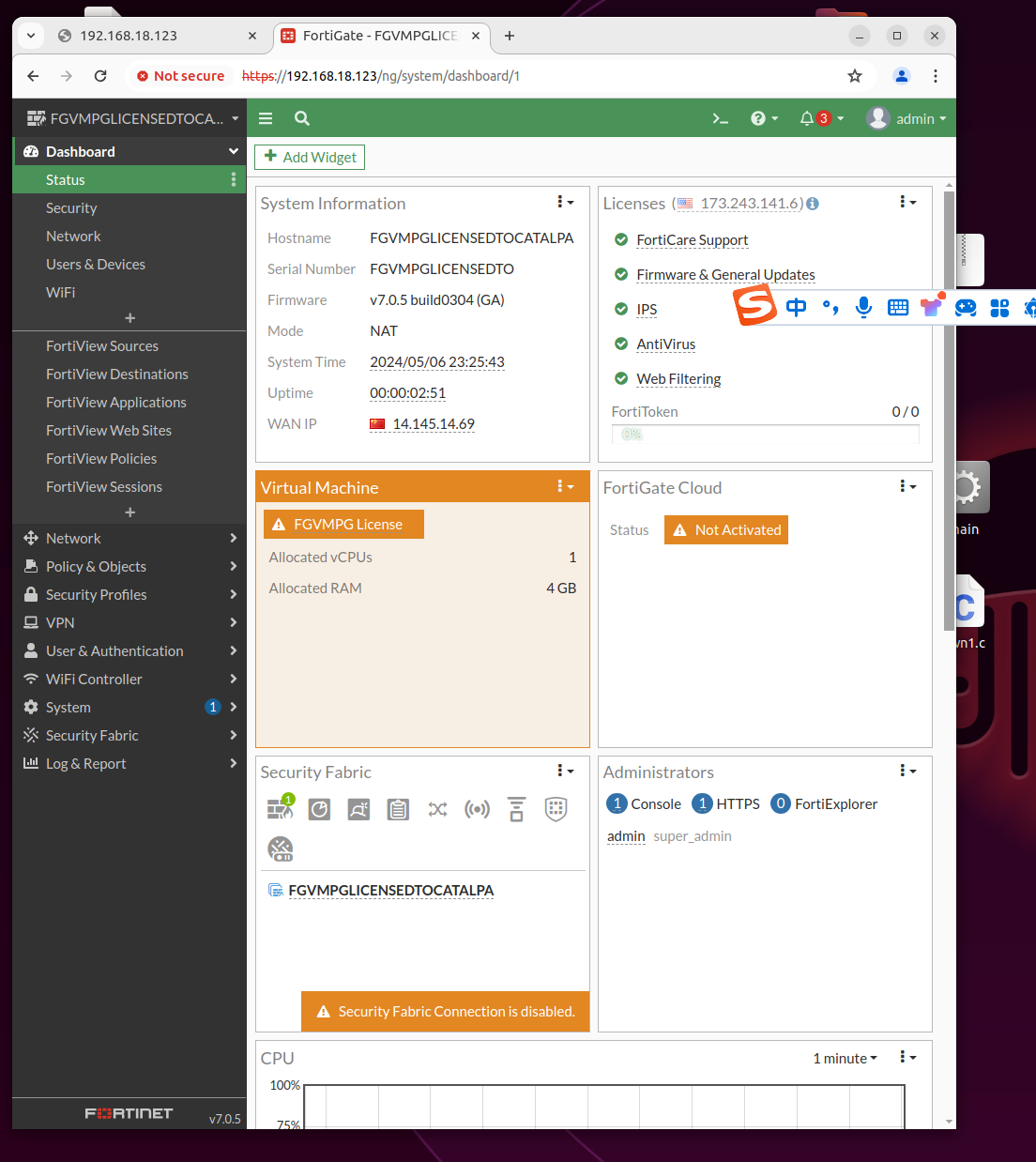The image size is (1036, 1162).
Task: Expand the Security Profiles menu
Action: (129, 594)
